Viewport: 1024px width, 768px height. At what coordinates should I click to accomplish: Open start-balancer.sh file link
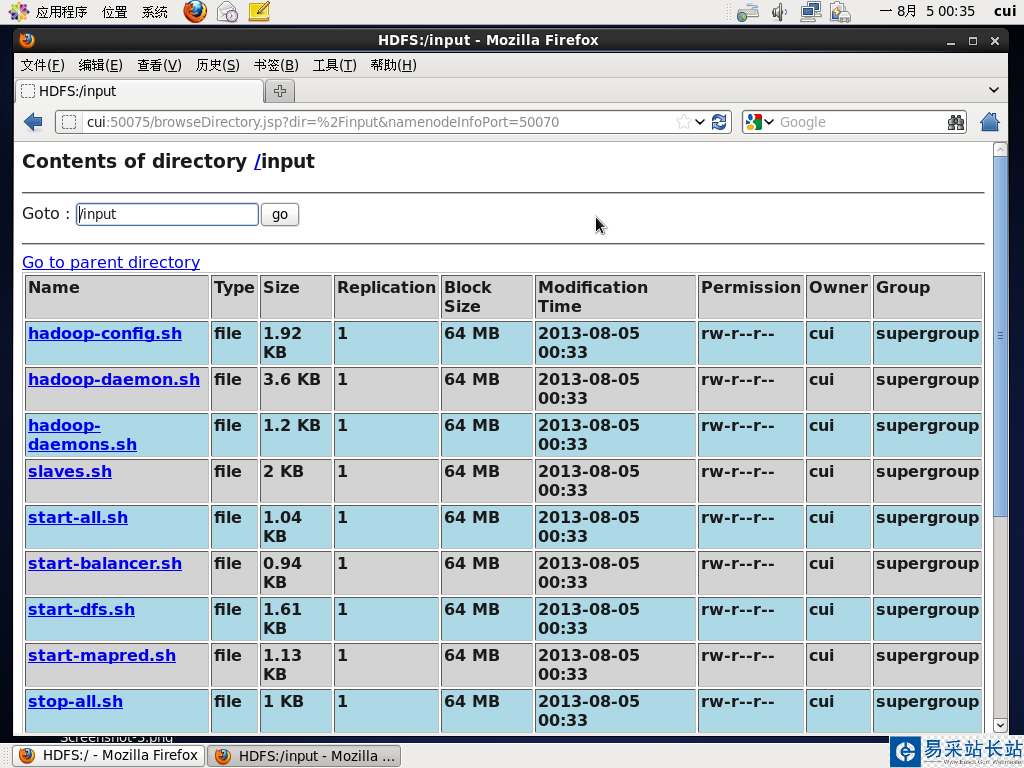pos(104,564)
